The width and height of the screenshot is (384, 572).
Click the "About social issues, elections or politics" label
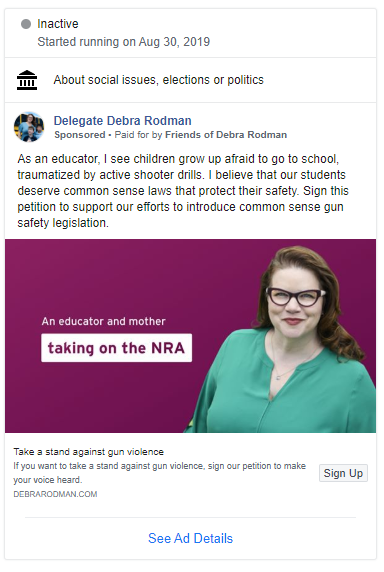click(159, 80)
